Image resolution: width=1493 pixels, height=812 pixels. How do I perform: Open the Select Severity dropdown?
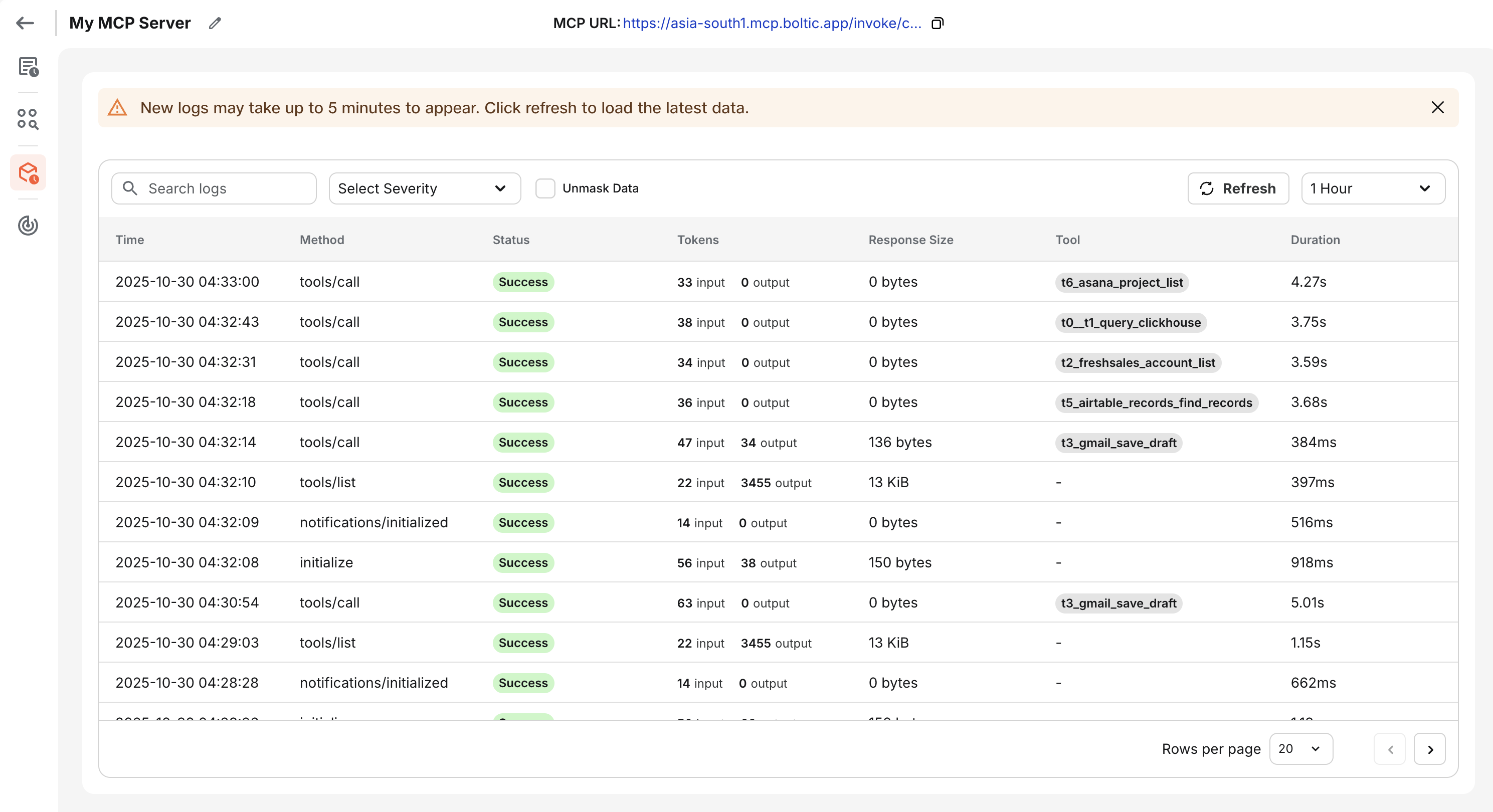[x=424, y=188]
